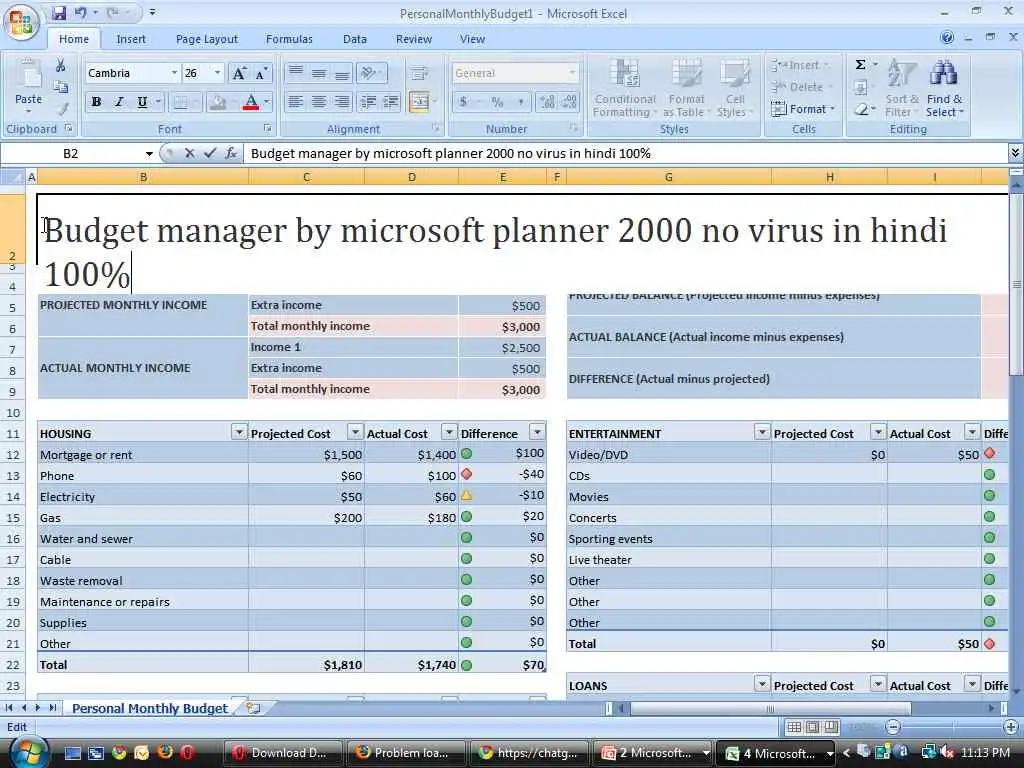Viewport: 1024px width, 768px height.
Task: Select the Personal Monthly Budget sheet tab
Action: (150, 709)
